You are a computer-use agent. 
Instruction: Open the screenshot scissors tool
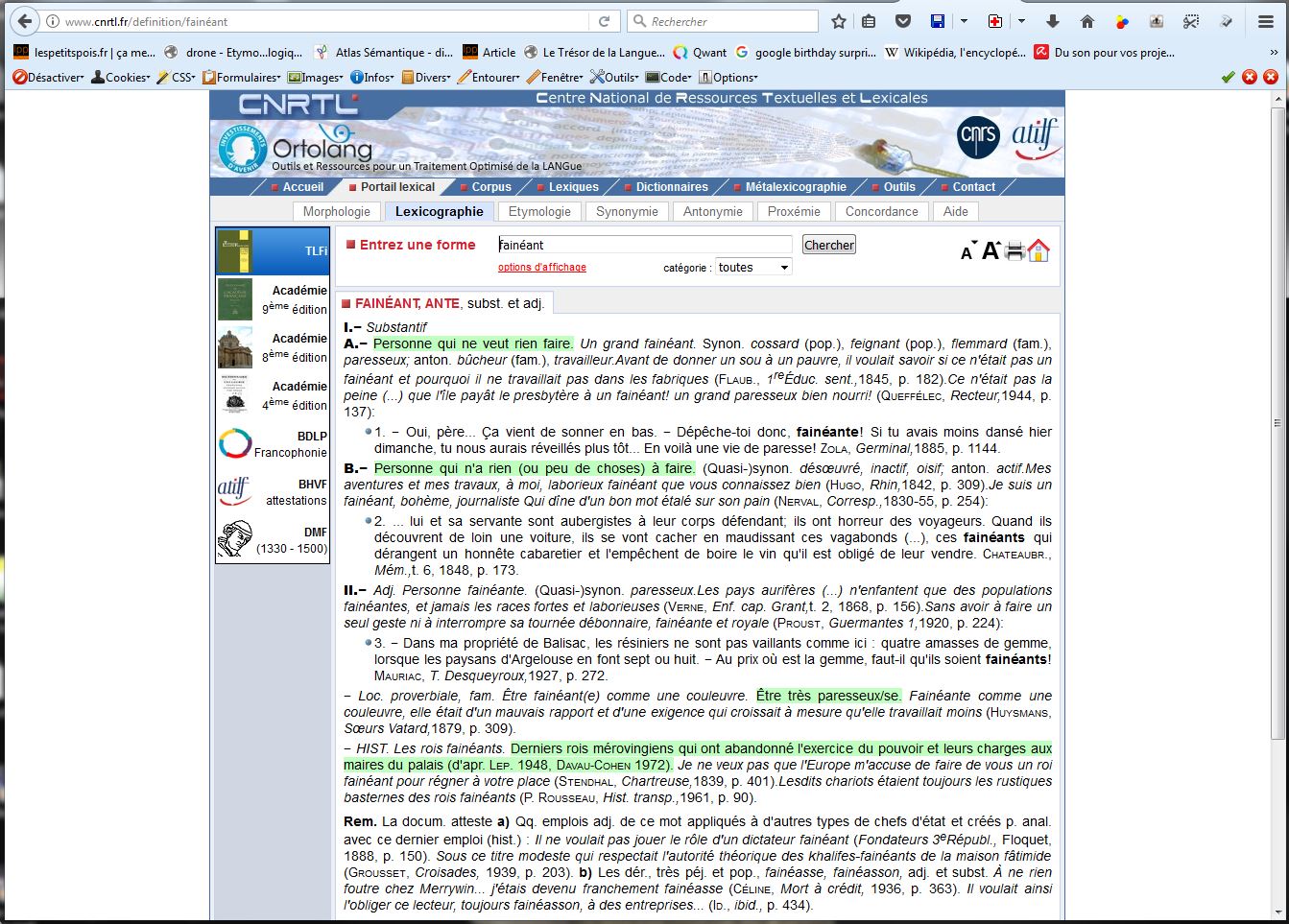[x=1191, y=21]
